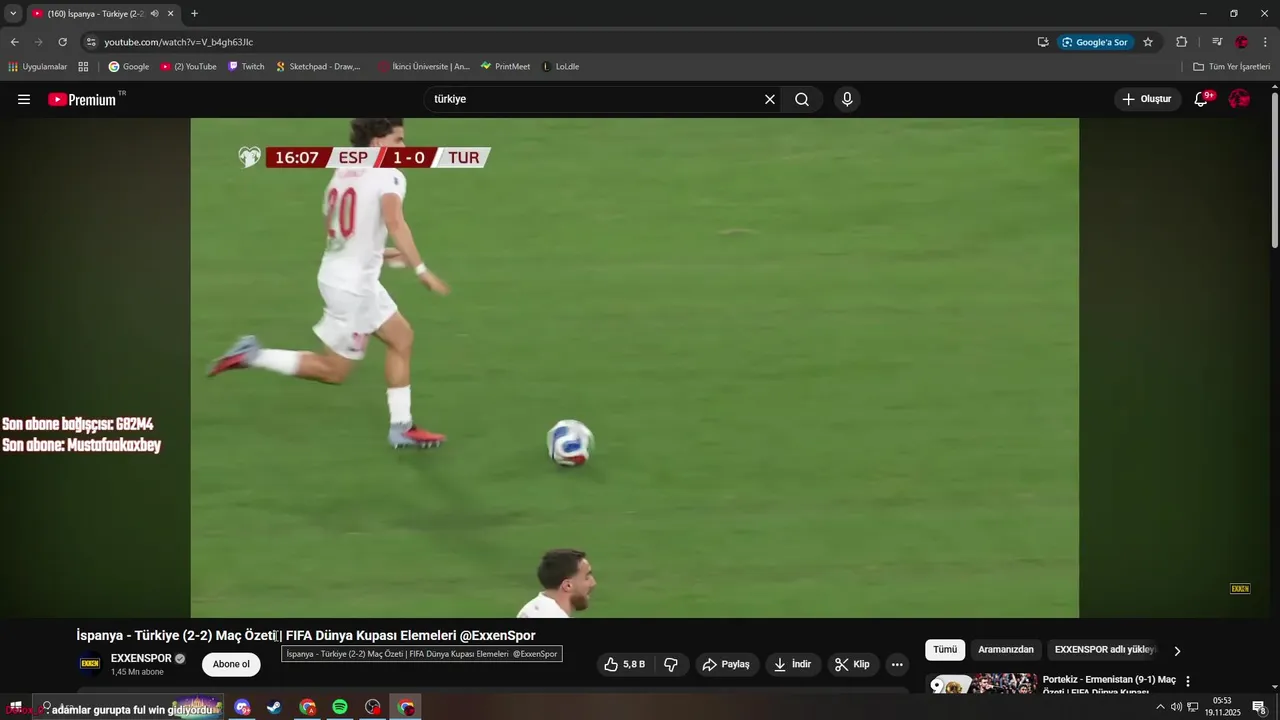1280x720 pixels.
Task: Select the EXXENSPOR adlı yükleyici chip
Action: [x=1105, y=650]
